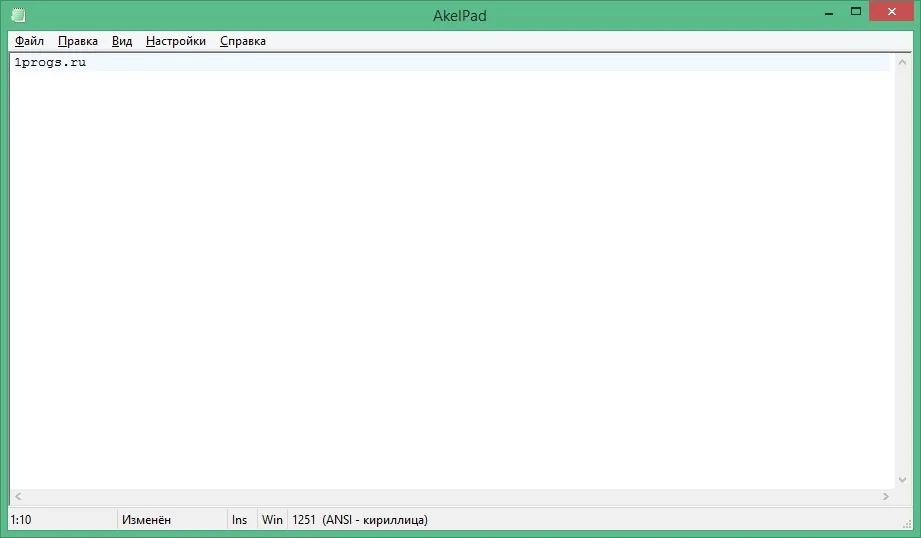
Task: Open the Файл menu
Action: click(29, 41)
